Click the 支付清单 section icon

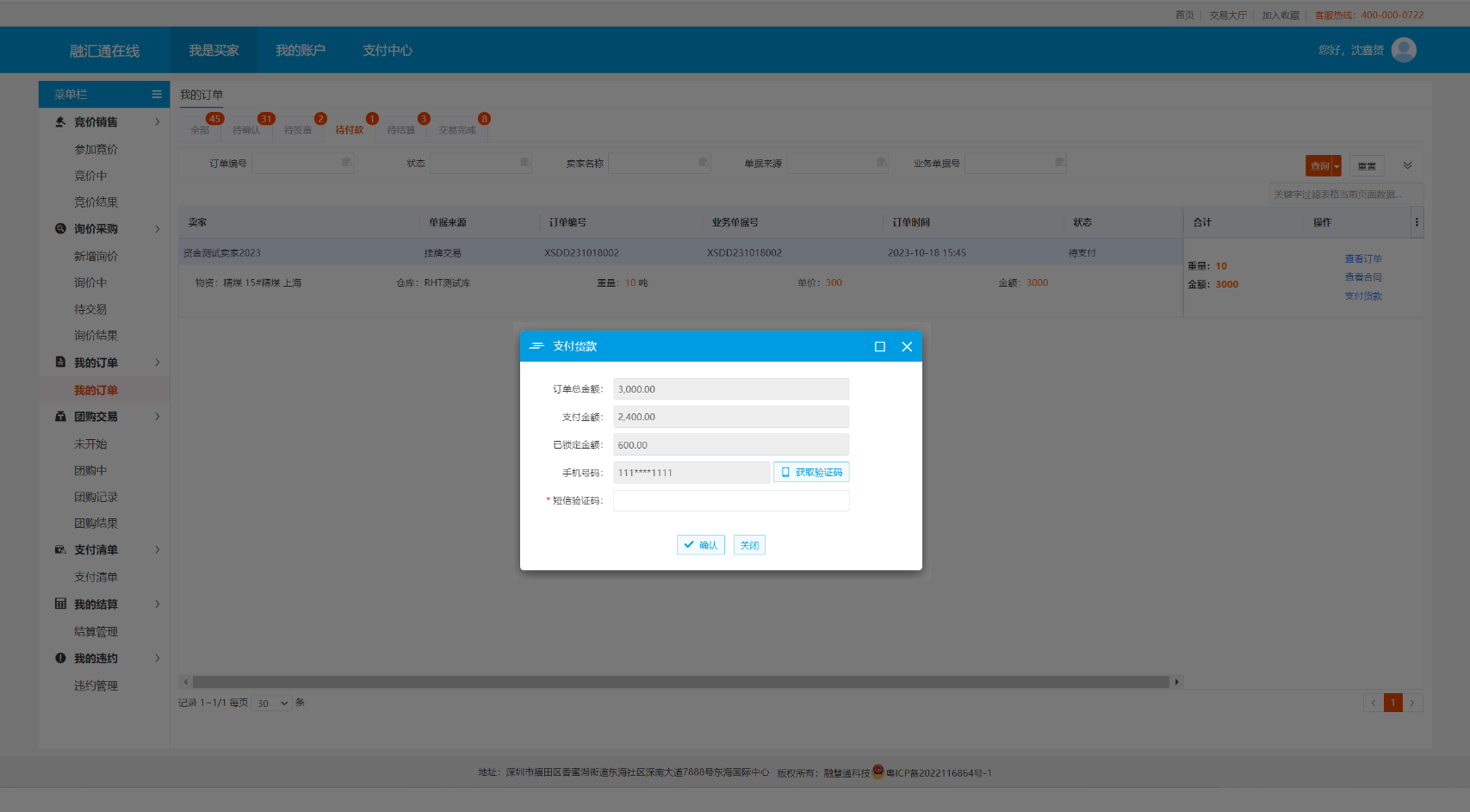[x=60, y=549]
